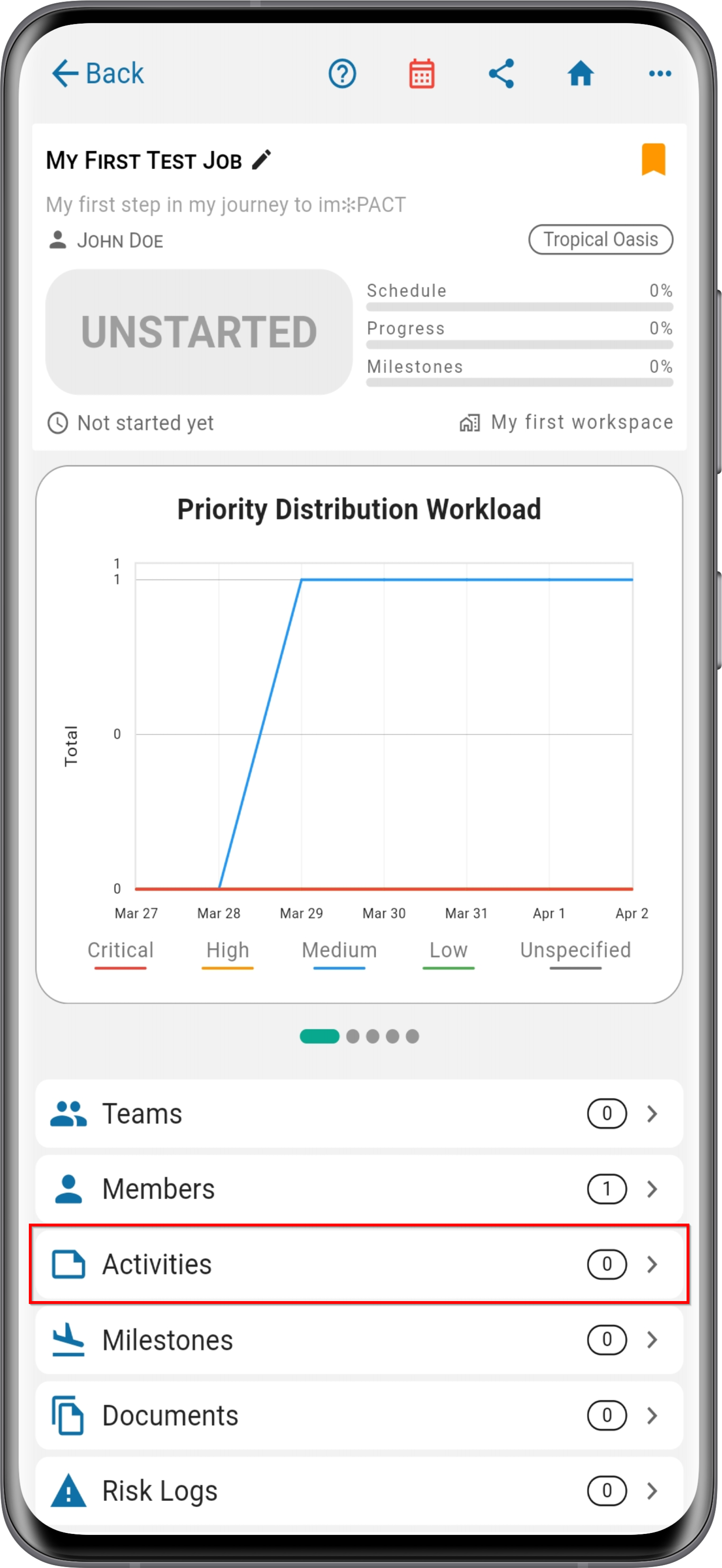
Task: Expand the Milestones row chevron
Action: (652, 1340)
